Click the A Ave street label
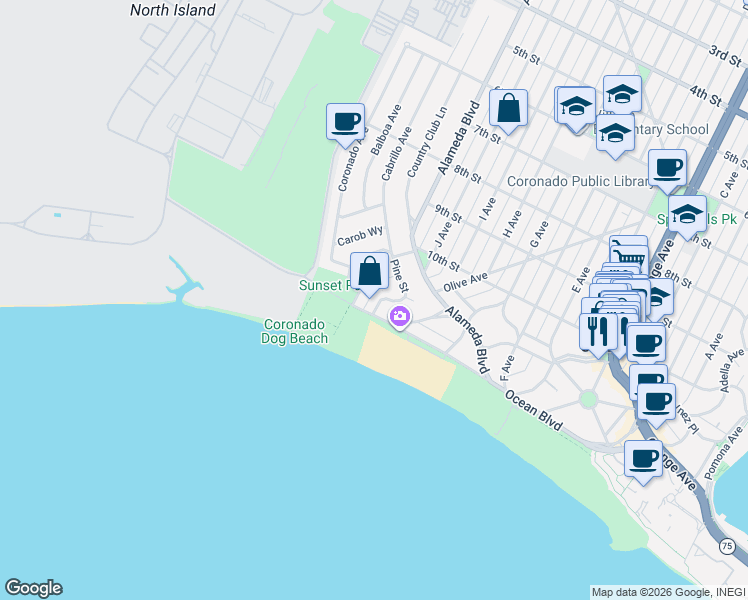 click(x=714, y=347)
